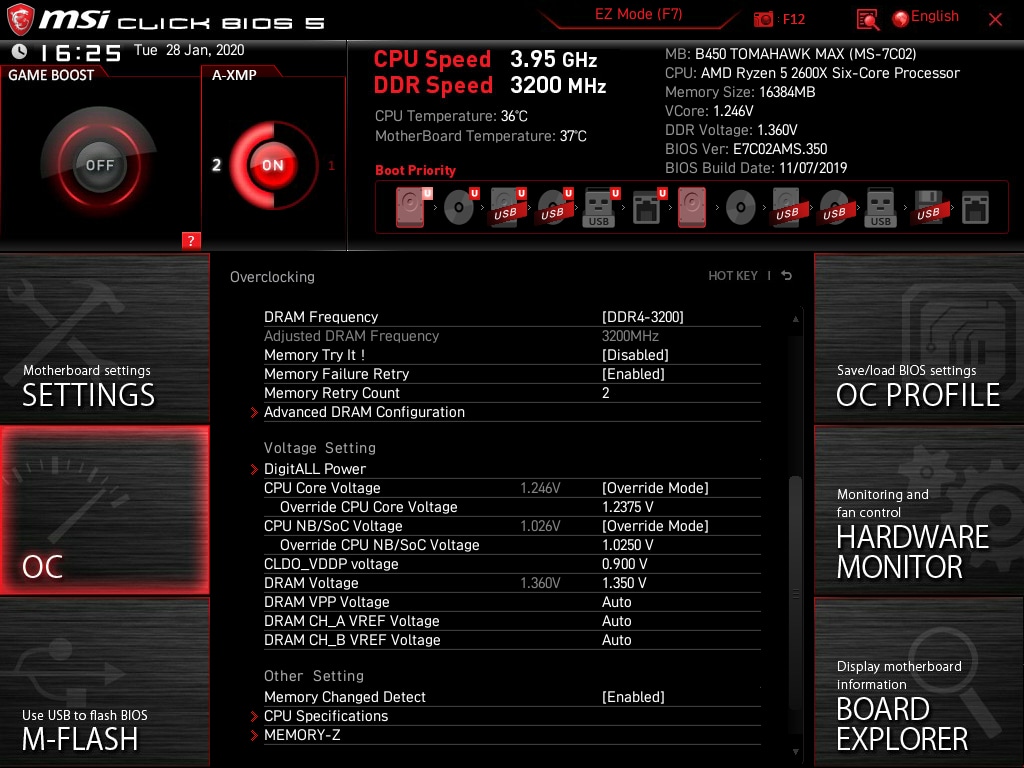Open the OC overclocking panel
Viewport: 1024px width, 768px height.
coord(104,510)
